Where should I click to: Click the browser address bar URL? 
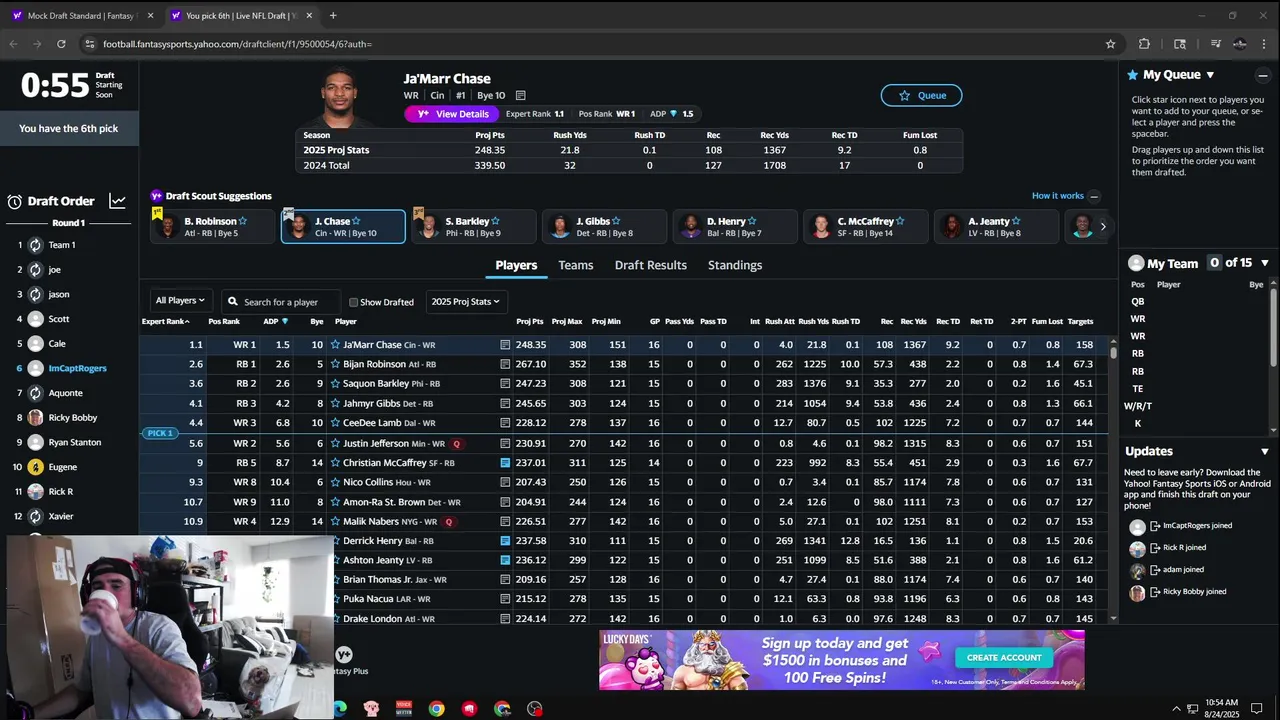tap(237, 44)
